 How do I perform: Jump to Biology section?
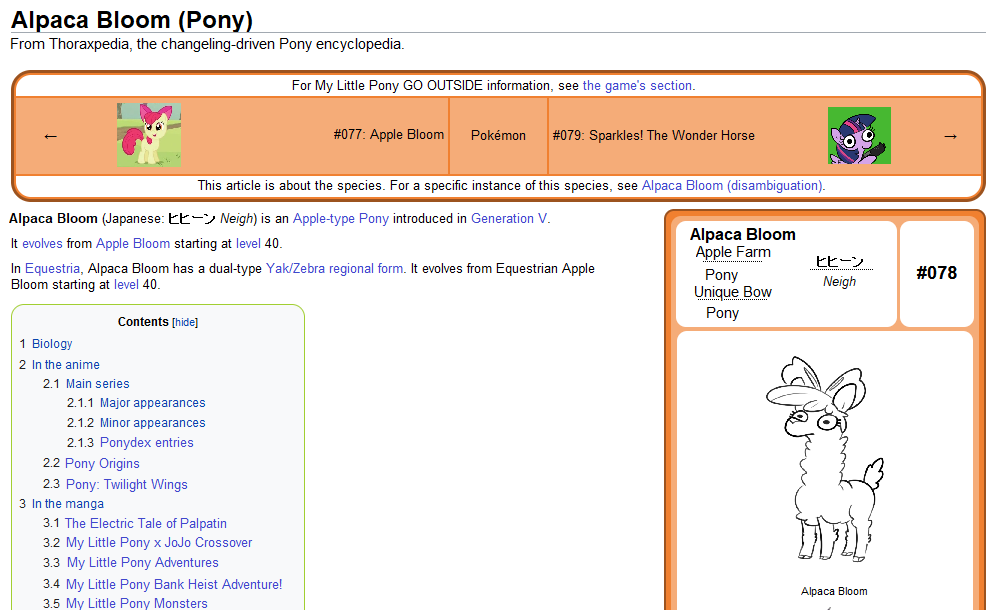52,344
